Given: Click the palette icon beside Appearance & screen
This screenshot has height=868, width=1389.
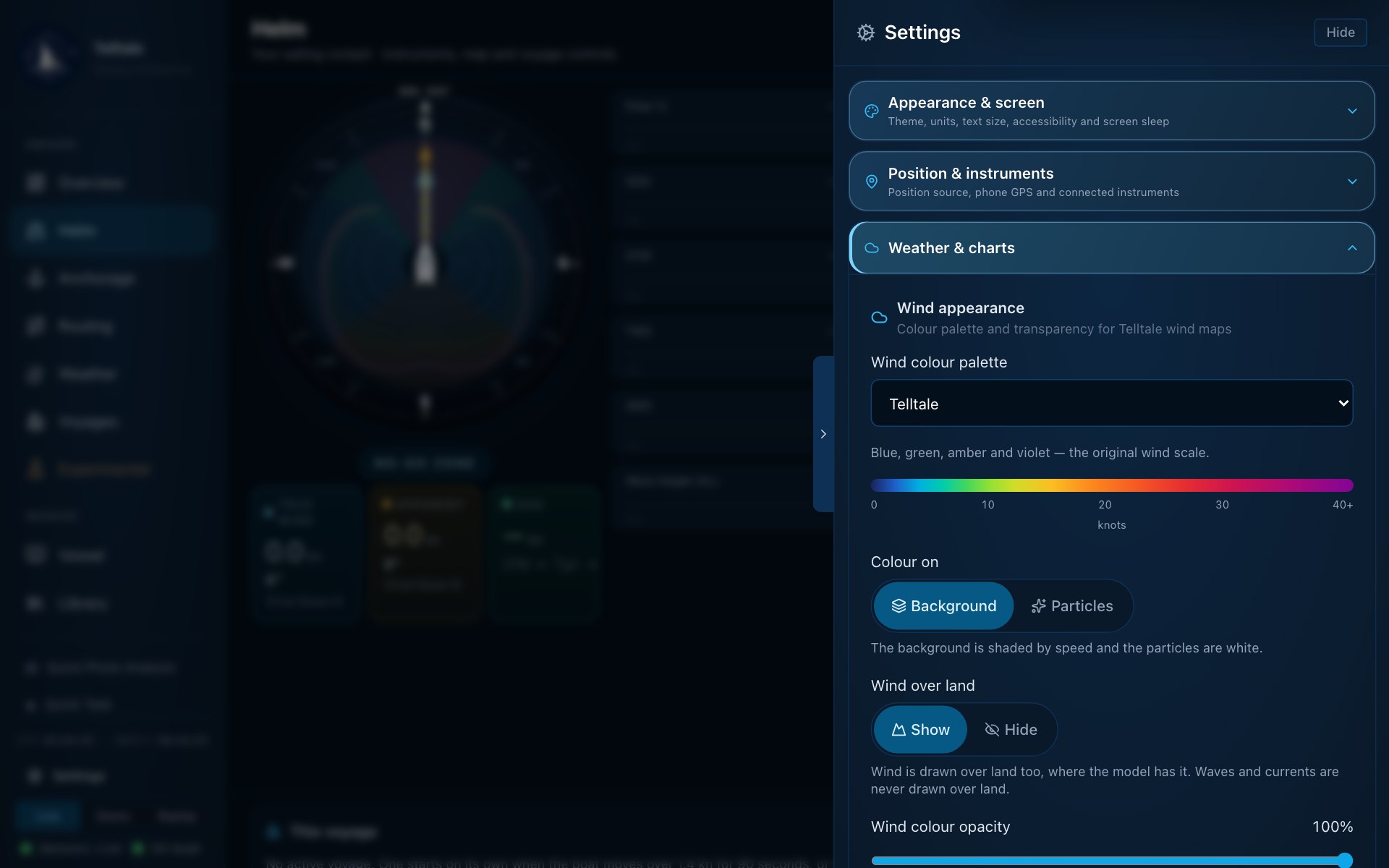Looking at the screenshot, I should click(872, 111).
